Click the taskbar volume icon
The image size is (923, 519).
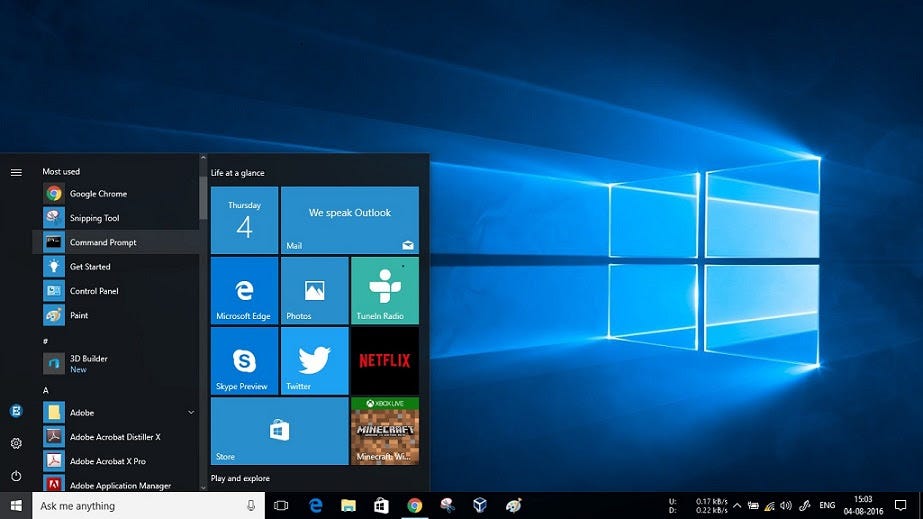(x=786, y=506)
